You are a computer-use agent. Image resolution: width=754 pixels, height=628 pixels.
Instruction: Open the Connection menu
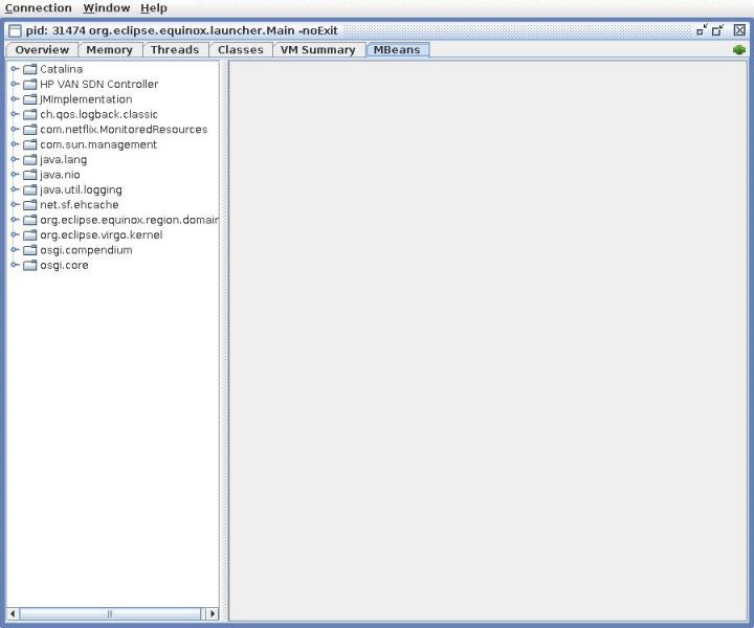(38, 8)
